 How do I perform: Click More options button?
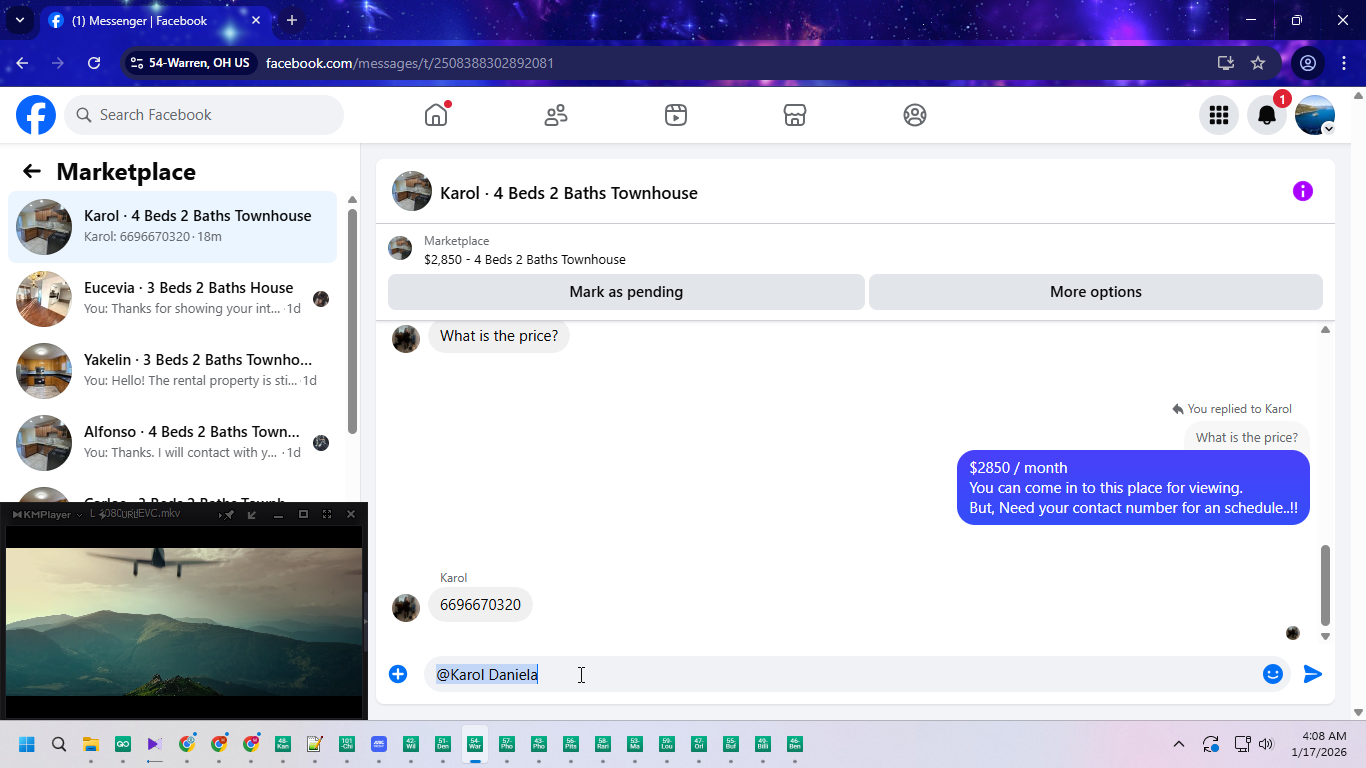1096,292
